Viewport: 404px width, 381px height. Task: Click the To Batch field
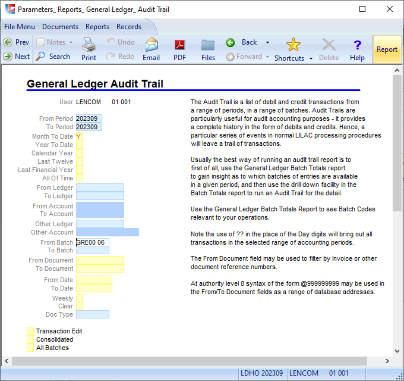point(92,250)
